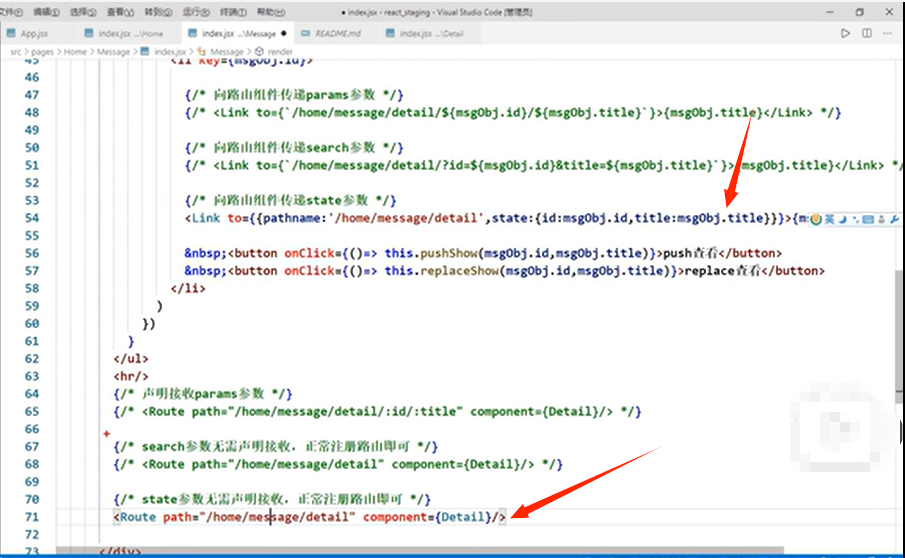This screenshot has height=558, width=905.
Task: Click the 'push查看' button text on line 56
Action: point(690,253)
